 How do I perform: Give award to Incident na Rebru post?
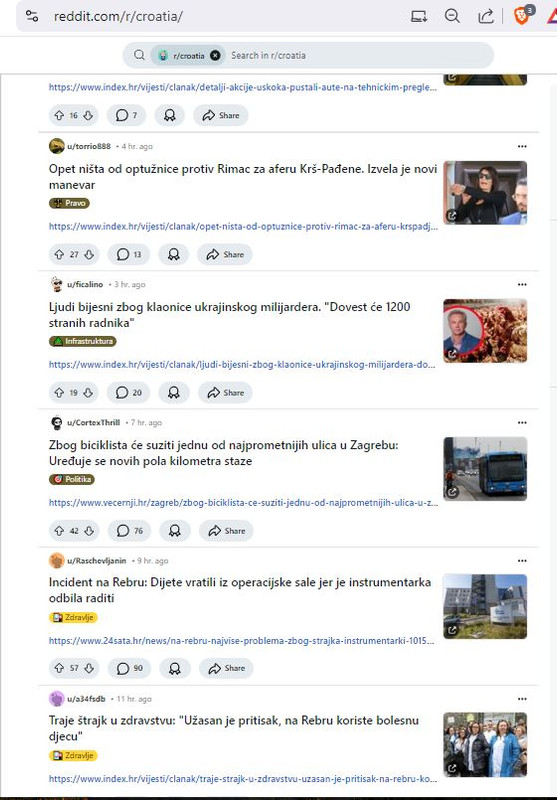click(x=174, y=668)
